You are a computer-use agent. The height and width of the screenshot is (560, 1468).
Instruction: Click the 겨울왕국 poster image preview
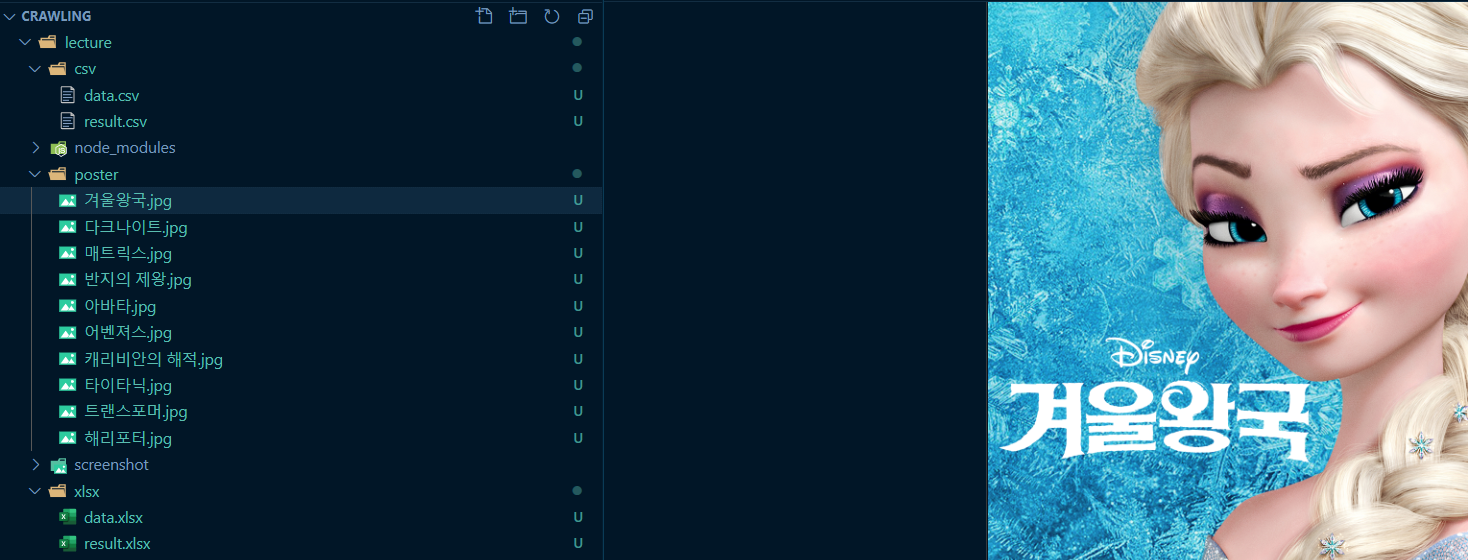[1228, 281]
